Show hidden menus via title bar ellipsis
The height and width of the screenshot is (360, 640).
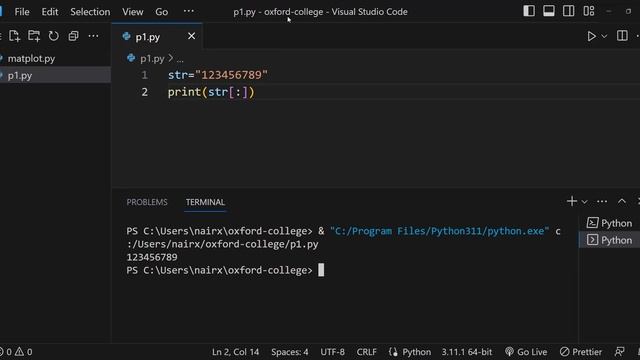189,11
